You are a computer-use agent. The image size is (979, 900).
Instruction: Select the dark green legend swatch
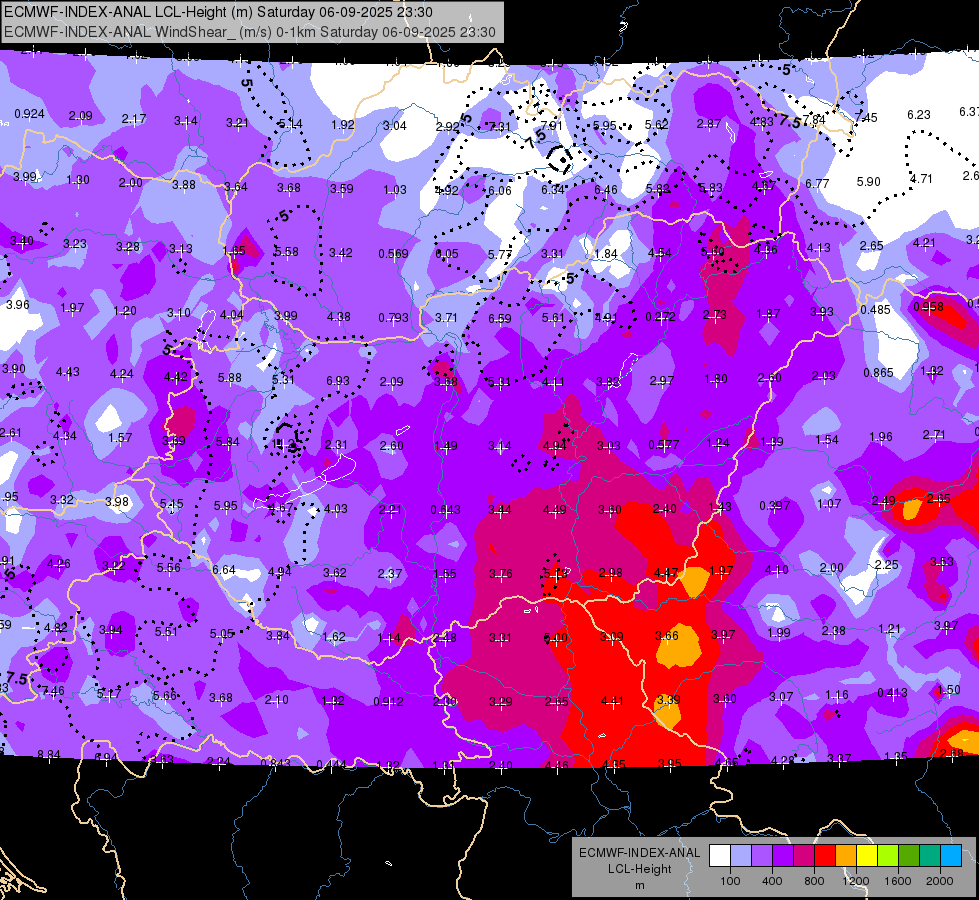pyautogui.click(x=908, y=856)
